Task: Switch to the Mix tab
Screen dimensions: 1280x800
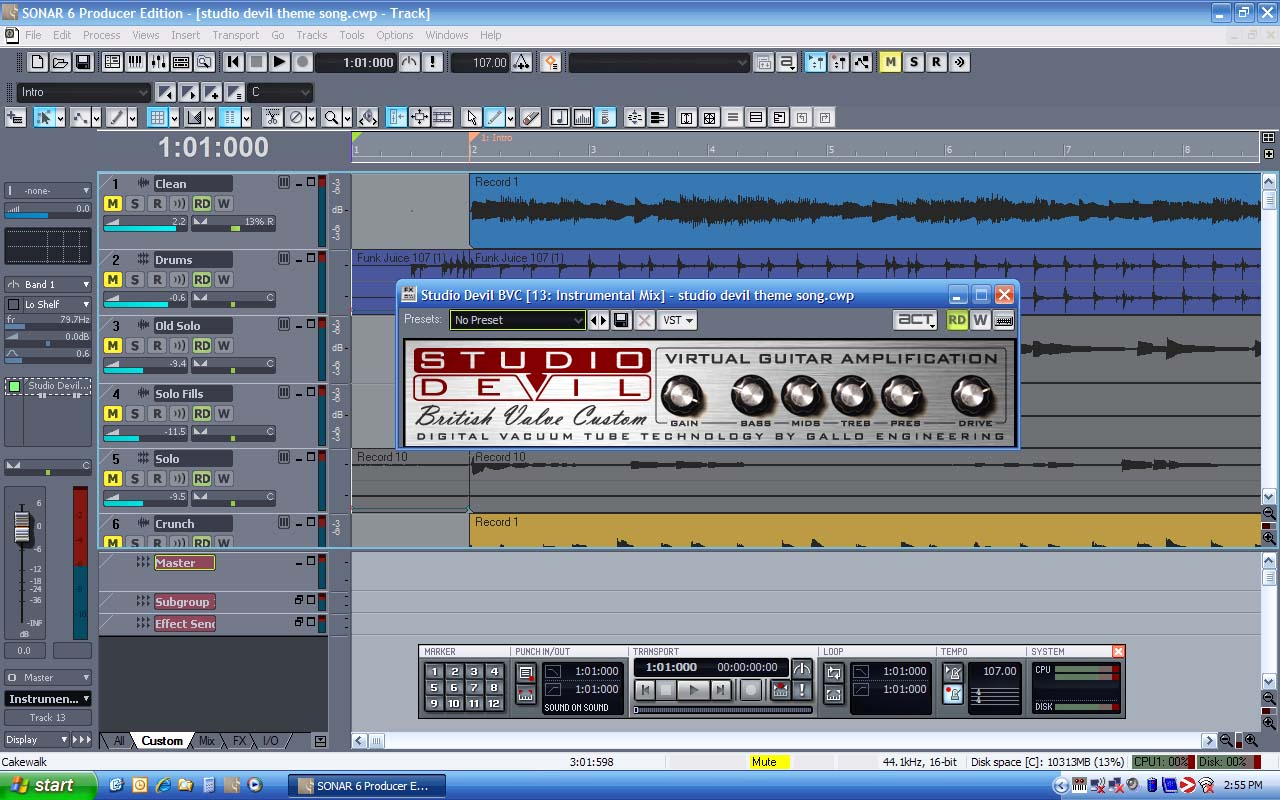Action: [207, 741]
